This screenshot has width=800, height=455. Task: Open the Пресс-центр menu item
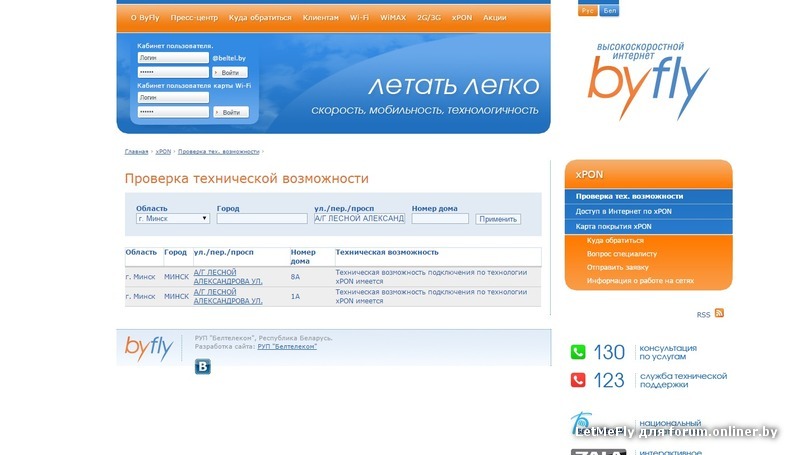tap(194, 17)
